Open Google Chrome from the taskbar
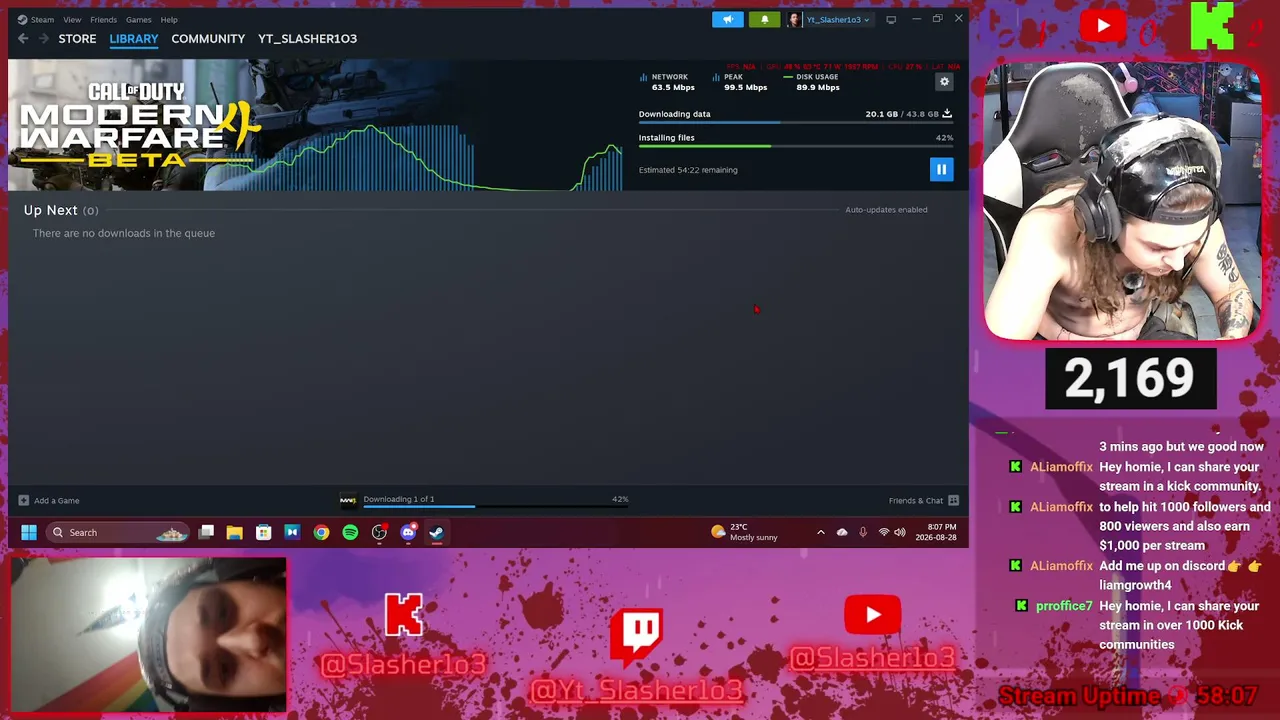The height and width of the screenshot is (720, 1280). pos(321,532)
